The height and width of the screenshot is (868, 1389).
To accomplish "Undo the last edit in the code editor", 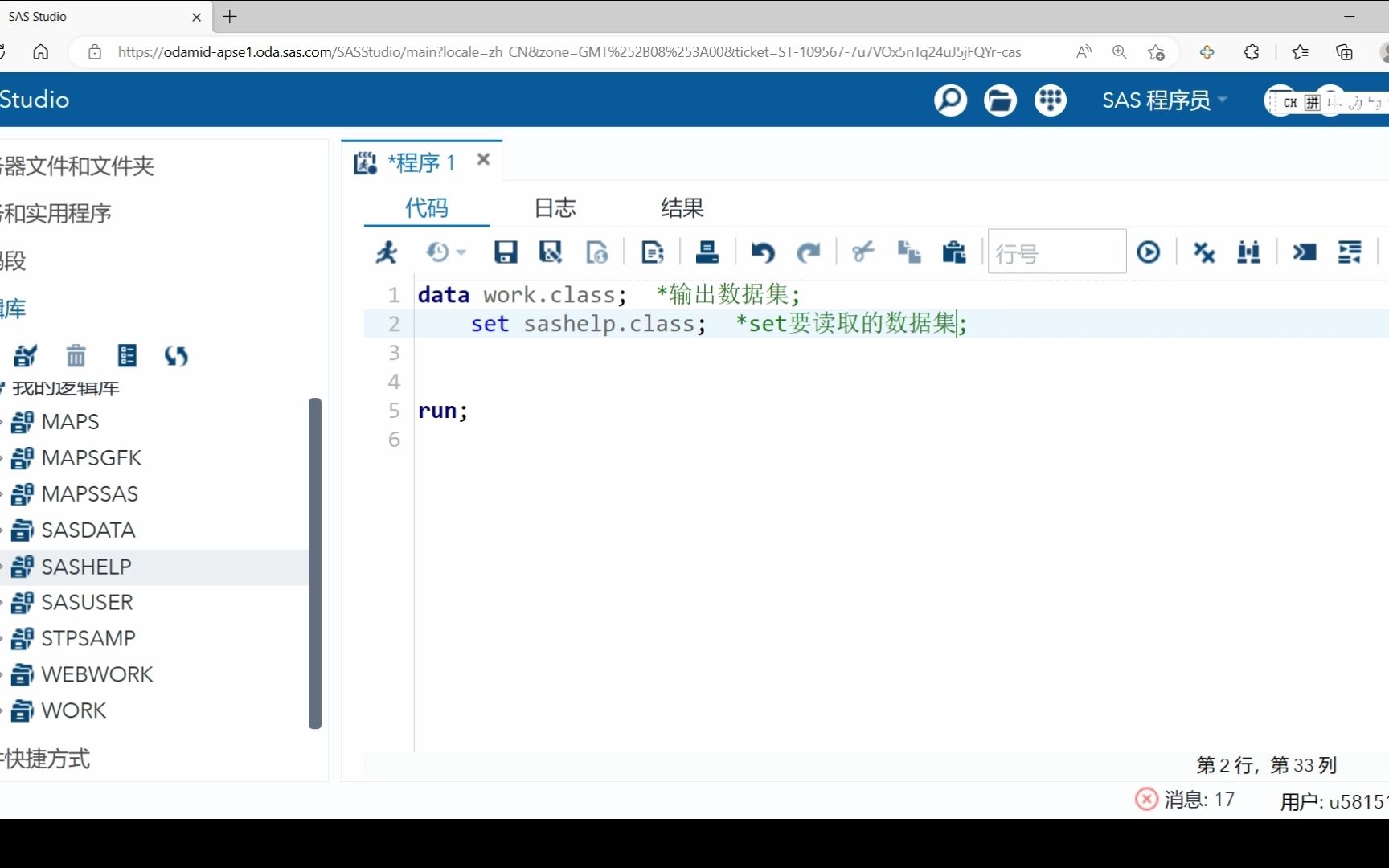I will 763,252.
